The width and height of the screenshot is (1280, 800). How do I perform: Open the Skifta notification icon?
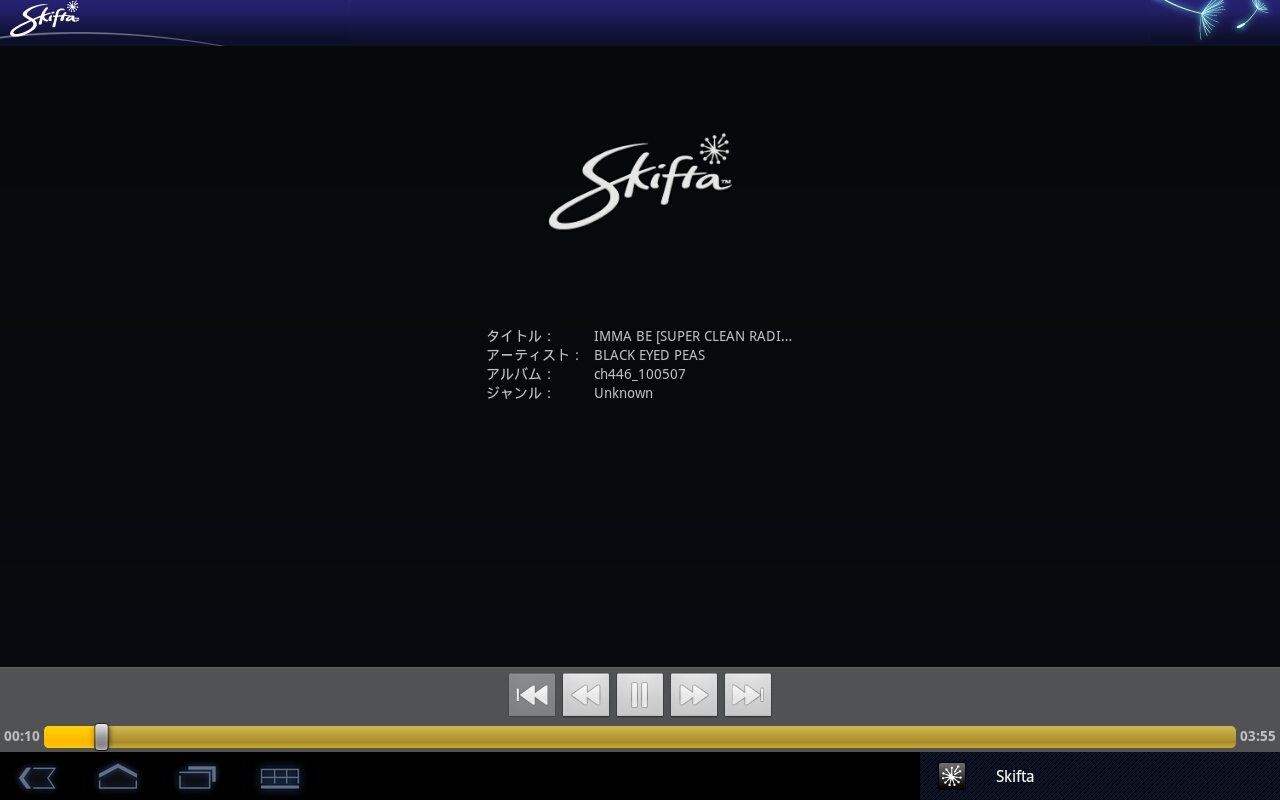click(952, 776)
